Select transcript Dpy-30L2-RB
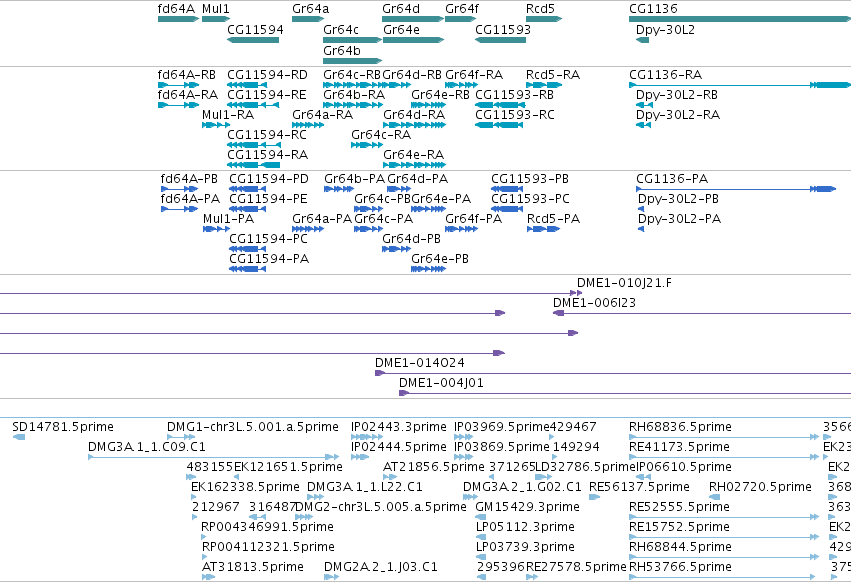The height and width of the screenshot is (582, 851). coord(644,105)
